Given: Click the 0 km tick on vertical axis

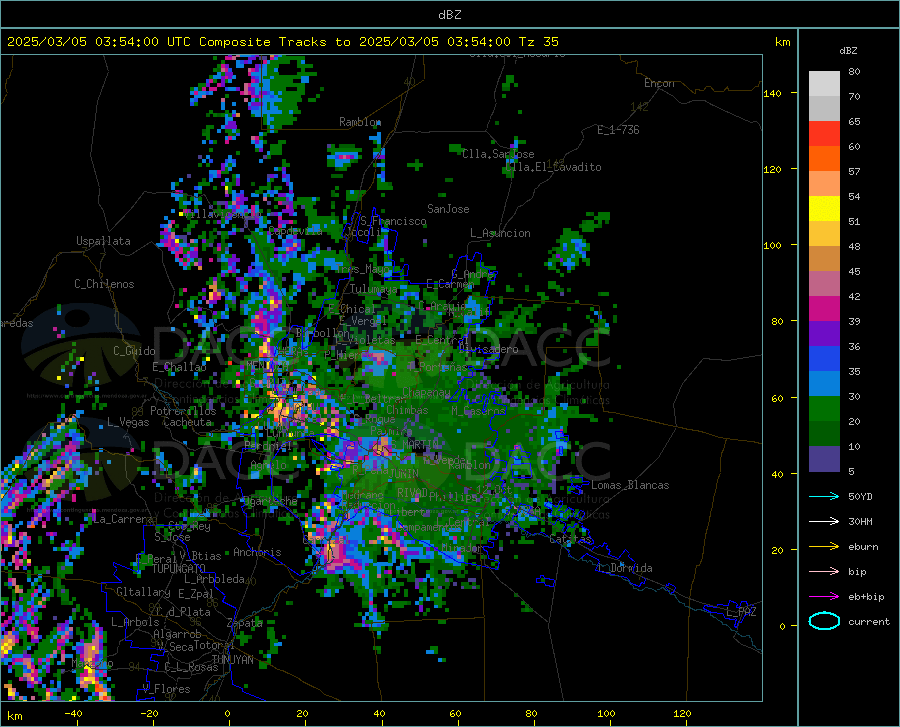Looking at the screenshot, I should click(x=782, y=626).
